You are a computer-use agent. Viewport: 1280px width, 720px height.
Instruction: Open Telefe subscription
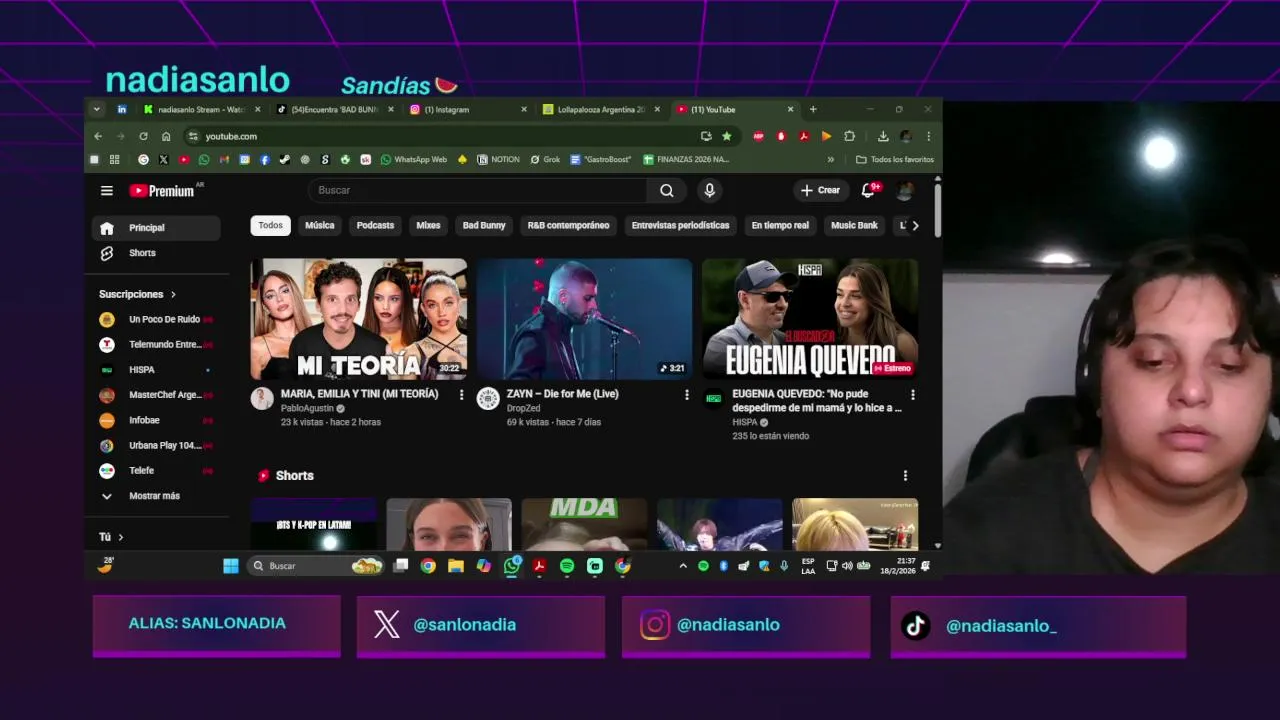[157, 470]
